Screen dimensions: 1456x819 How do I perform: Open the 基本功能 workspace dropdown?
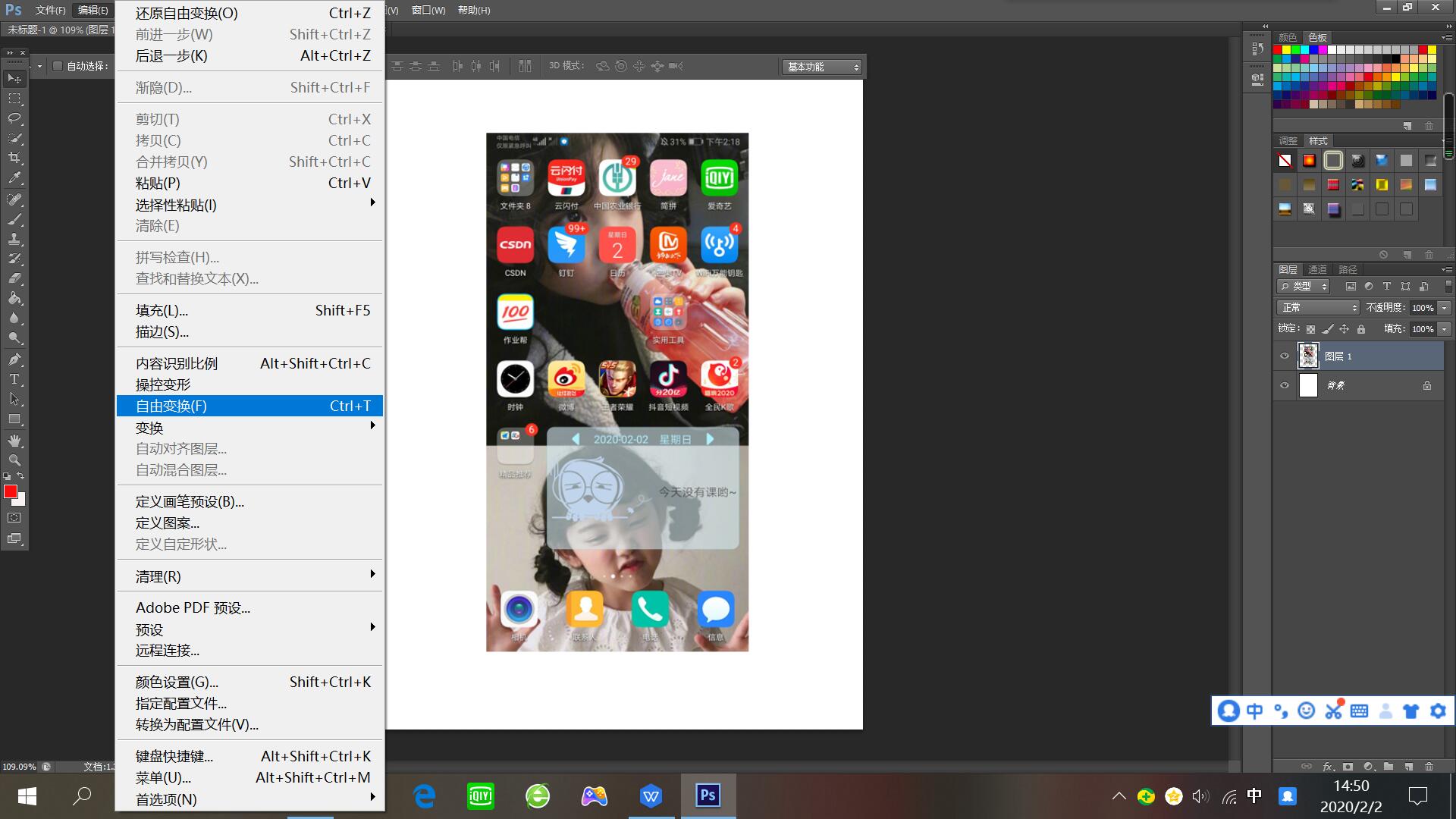pyautogui.click(x=823, y=67)
